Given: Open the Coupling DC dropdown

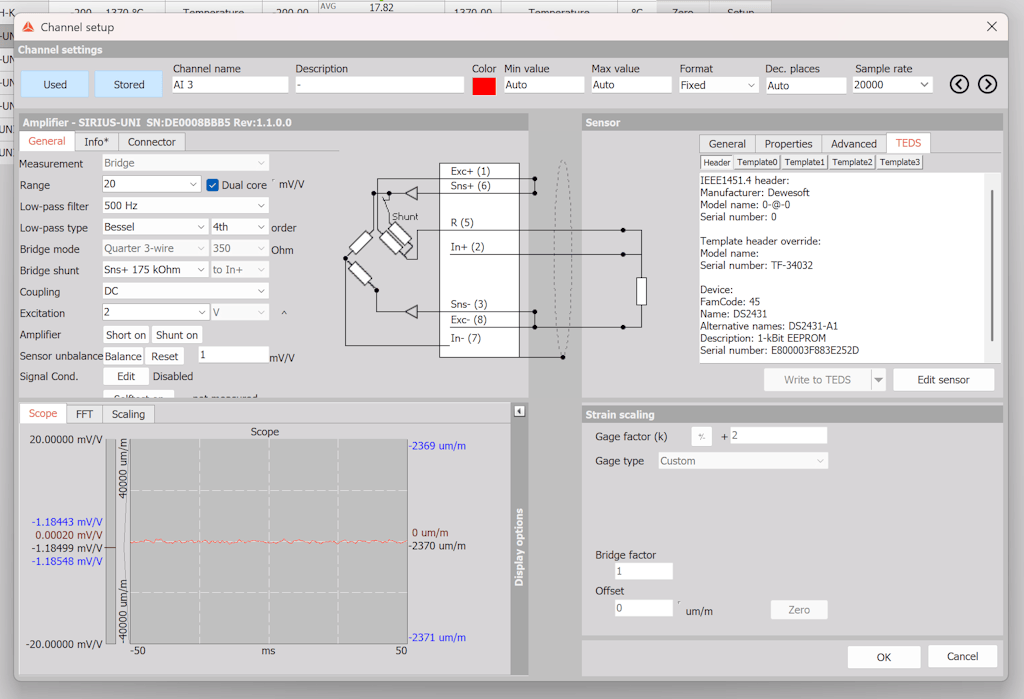Looking at the screenshot, I should 261,291.
